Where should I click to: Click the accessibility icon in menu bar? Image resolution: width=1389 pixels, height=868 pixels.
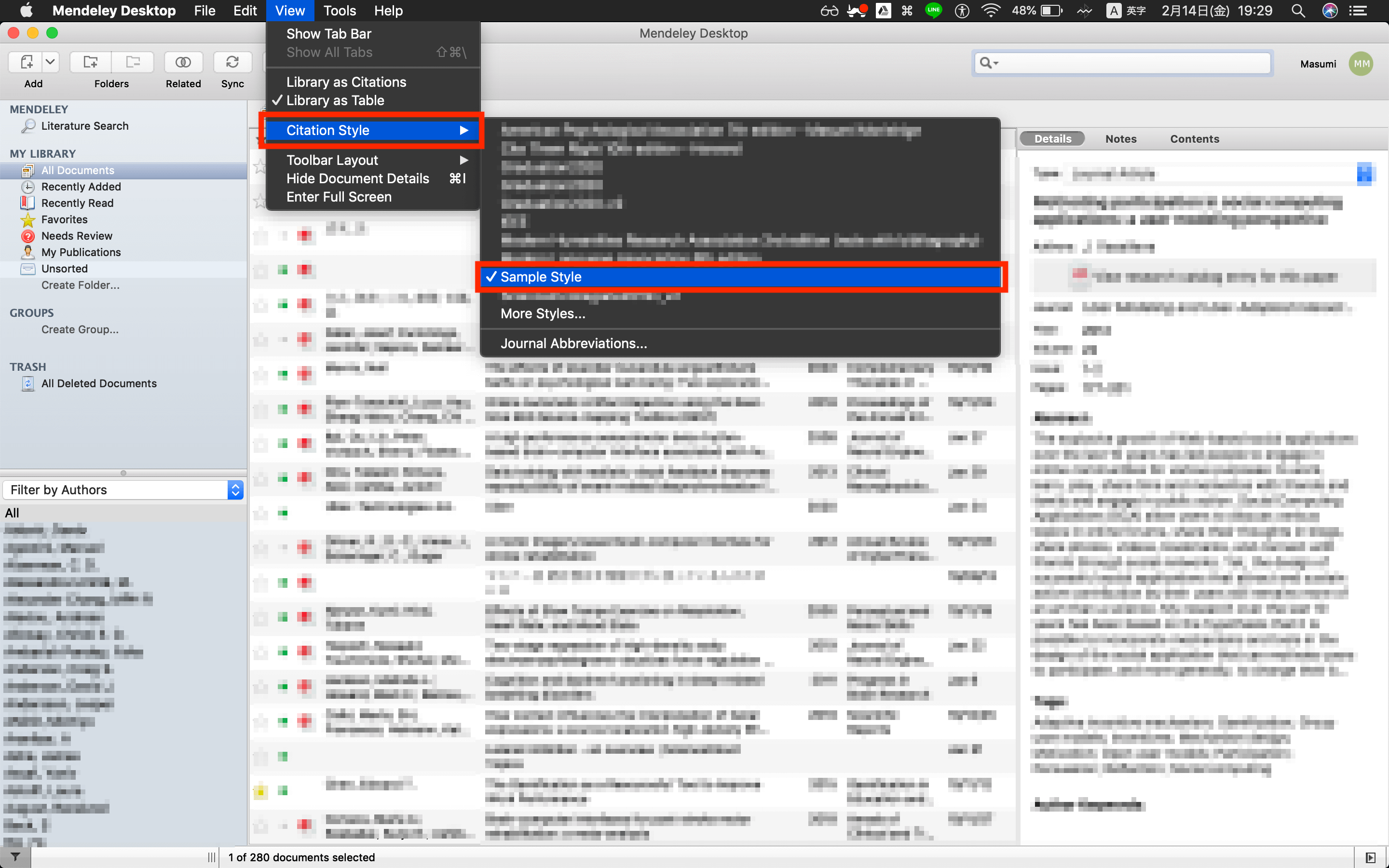[x=963, y=10]
